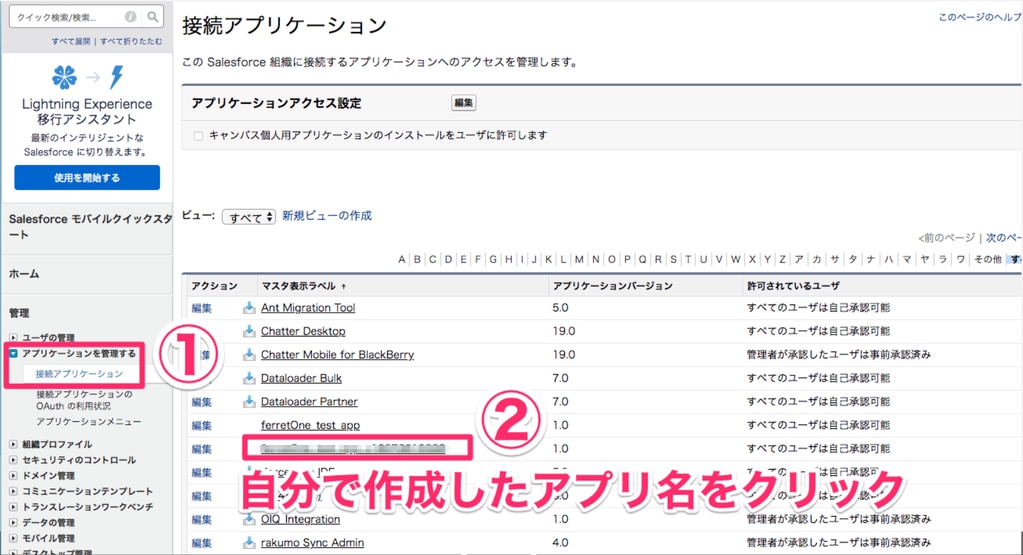Image resolution: width=1023 pixels, height=555 pixels.
Task: Expand 組織プロファイル tree node
Action: point(13,444)
